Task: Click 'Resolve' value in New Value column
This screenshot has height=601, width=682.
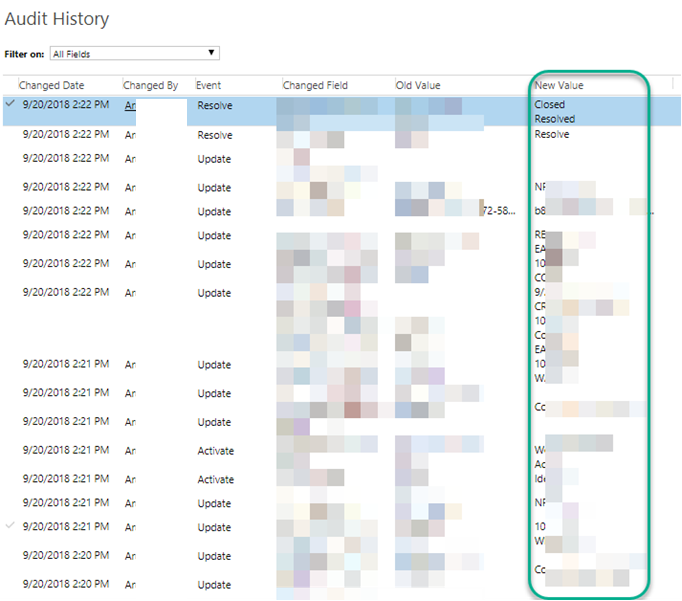Action: [552, 134]
